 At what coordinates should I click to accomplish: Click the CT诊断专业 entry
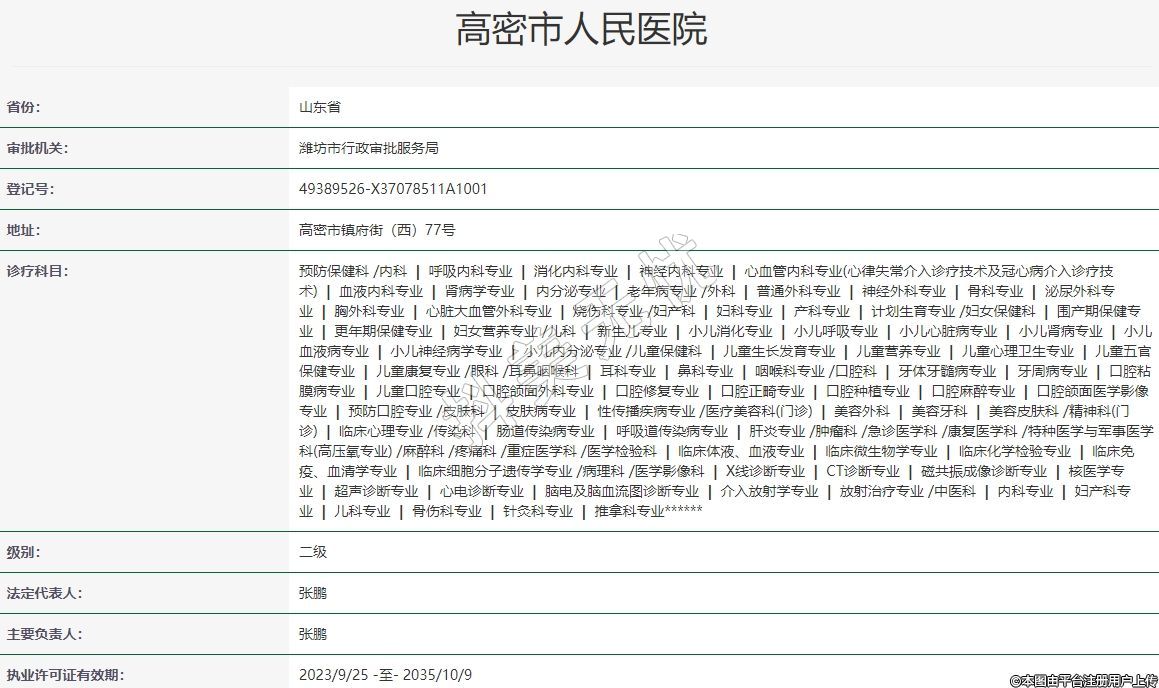(862, 471)
